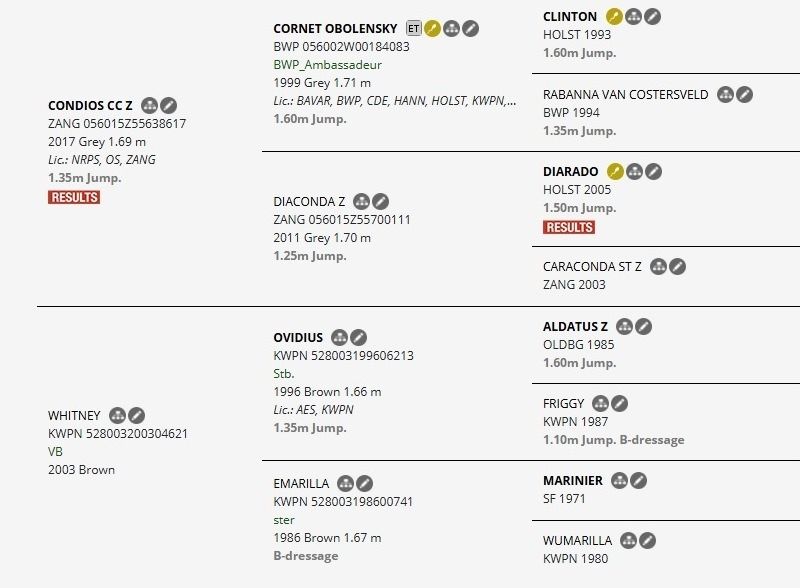Open the pedigree tree icon for Clinton
This screenshot has height=588, width=800.
tap(634, 17)
